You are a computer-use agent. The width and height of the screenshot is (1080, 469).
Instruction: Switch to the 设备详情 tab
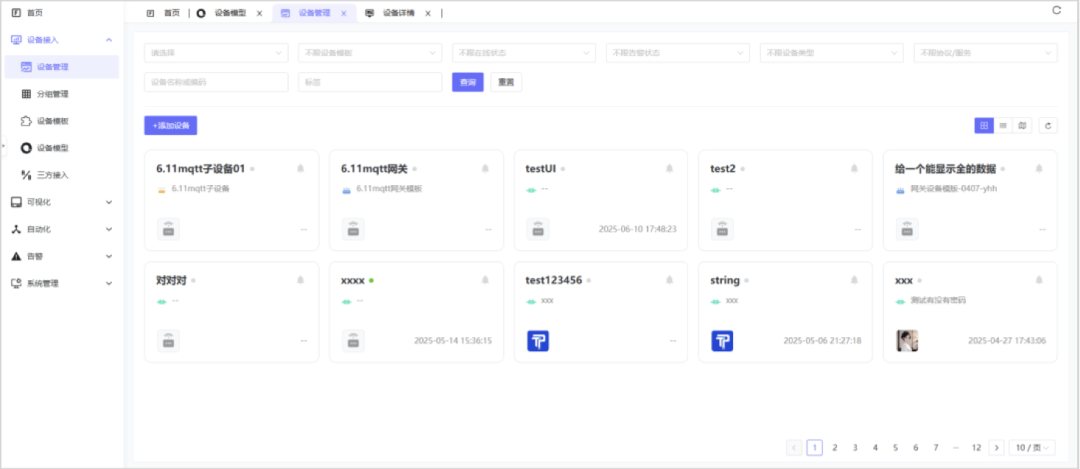400,14
